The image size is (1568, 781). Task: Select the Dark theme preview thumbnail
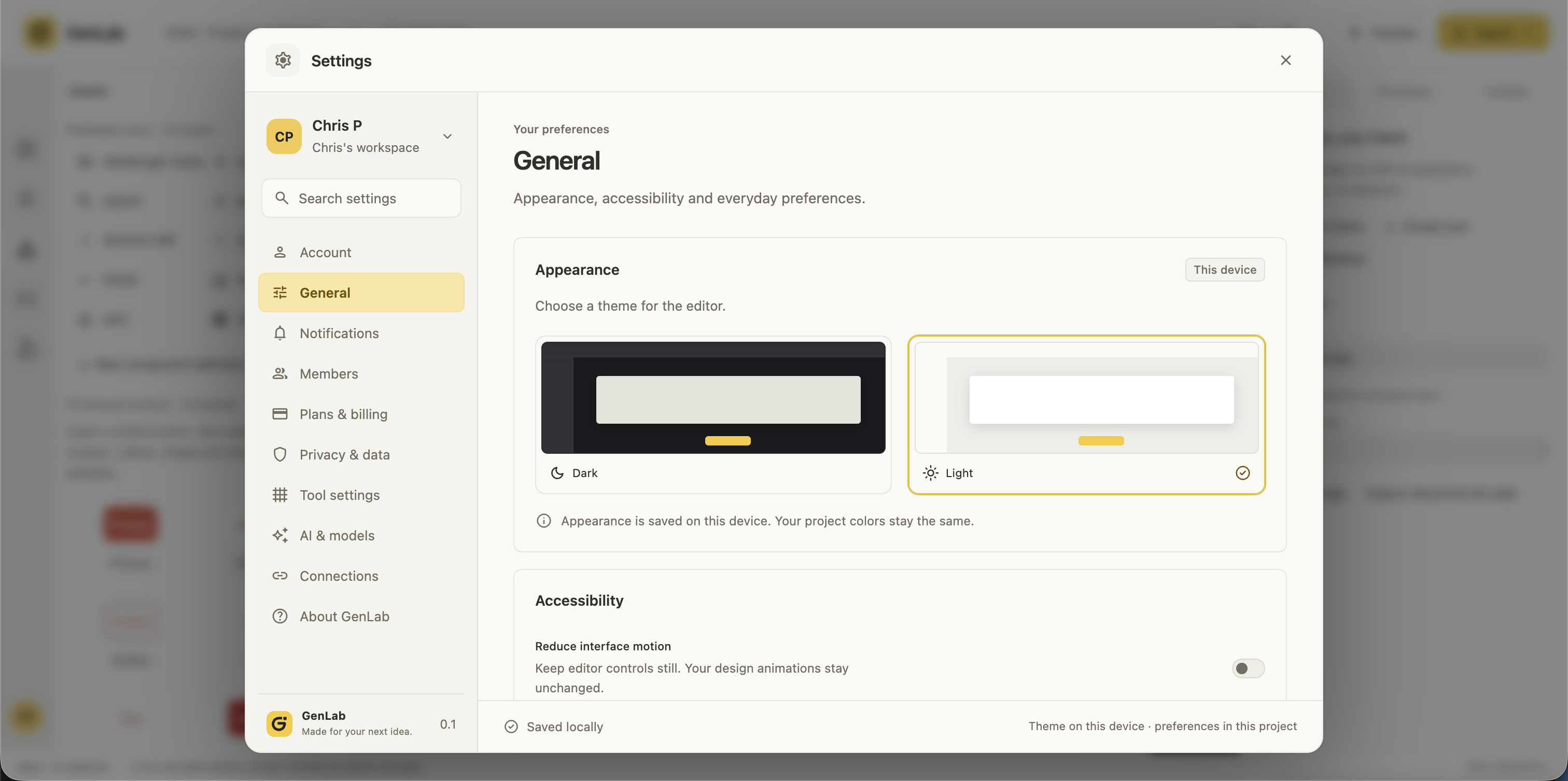point(713,397)
